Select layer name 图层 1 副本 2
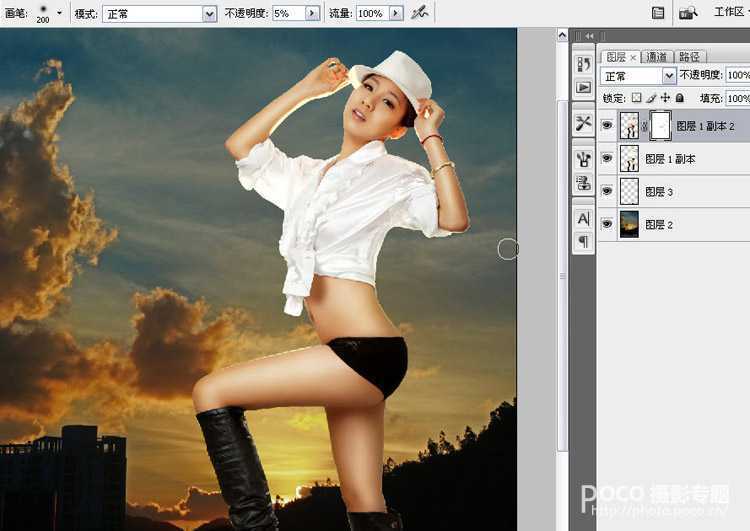 (705, 126)
